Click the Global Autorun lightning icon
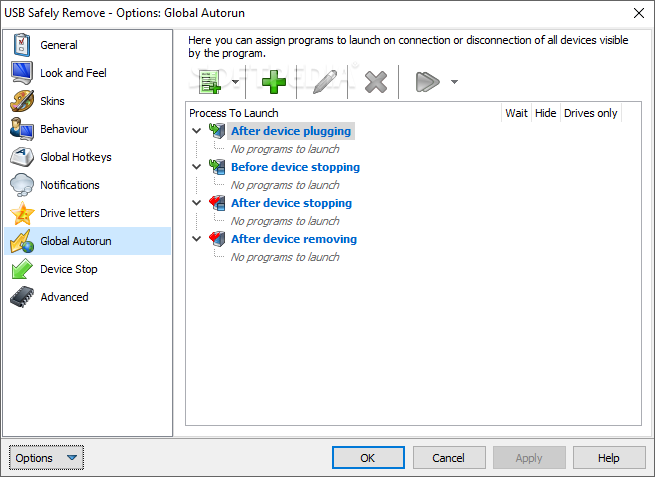Viewport: 655px width, 477px height. pyautogui.click(x=22, y=241)
